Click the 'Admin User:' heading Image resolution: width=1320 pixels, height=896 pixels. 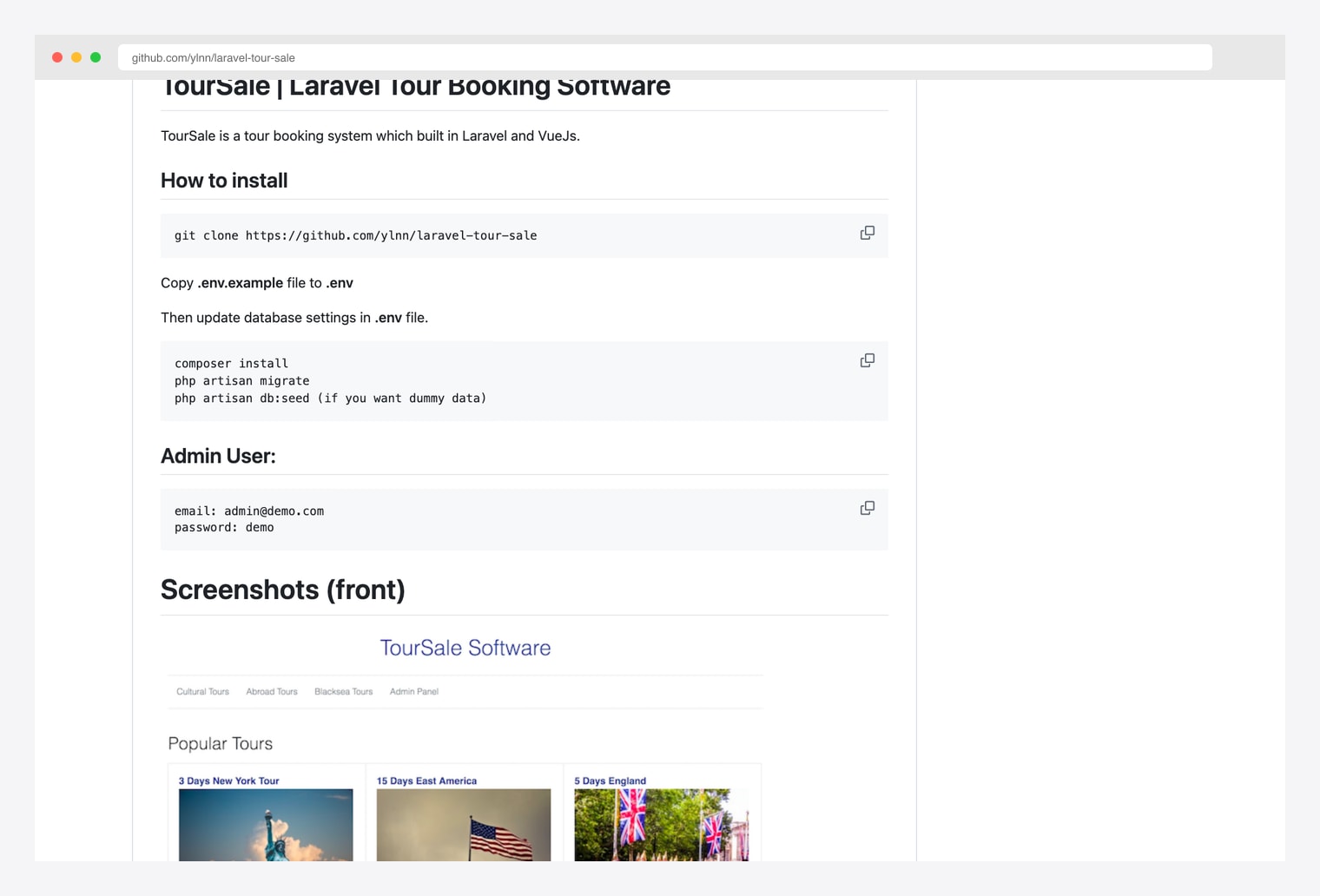tap(218, 456)
